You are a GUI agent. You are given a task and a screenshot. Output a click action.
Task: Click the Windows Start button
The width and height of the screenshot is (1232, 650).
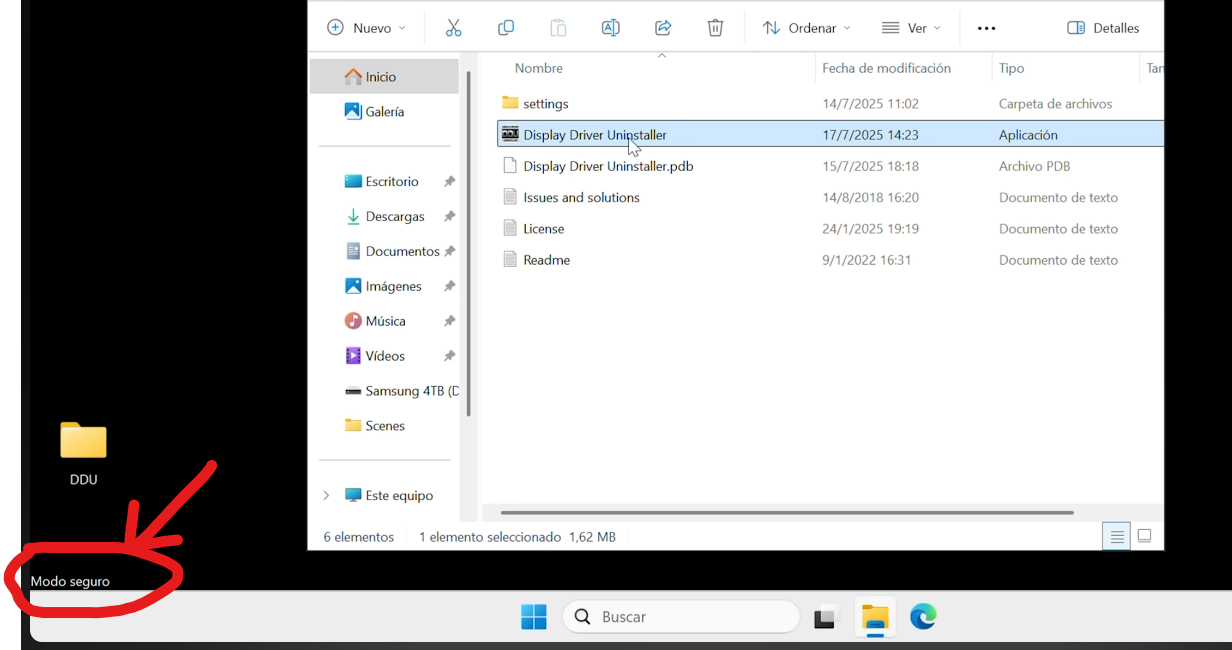[x=534, y=618]
